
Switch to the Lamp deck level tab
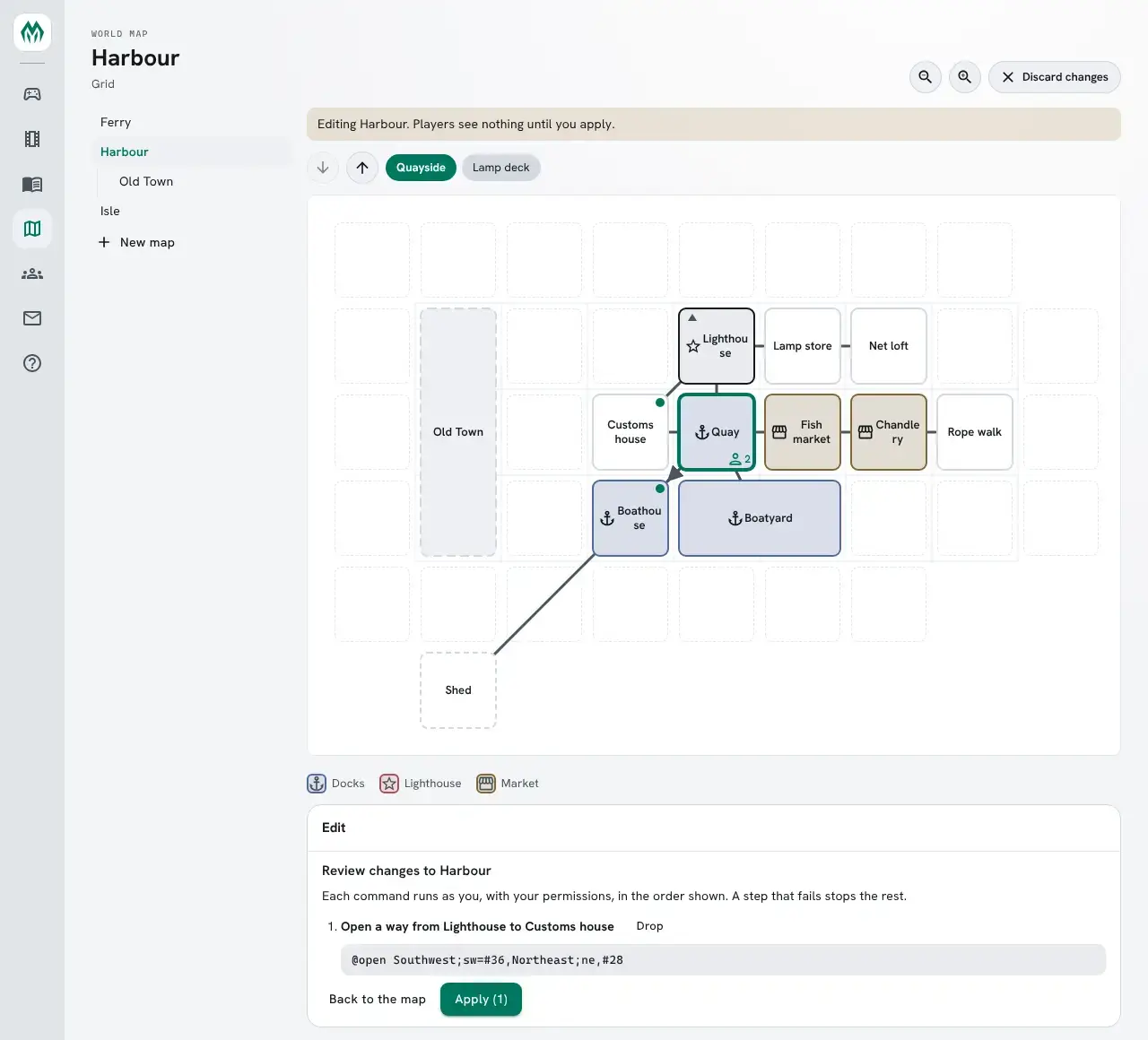(501, 168)
